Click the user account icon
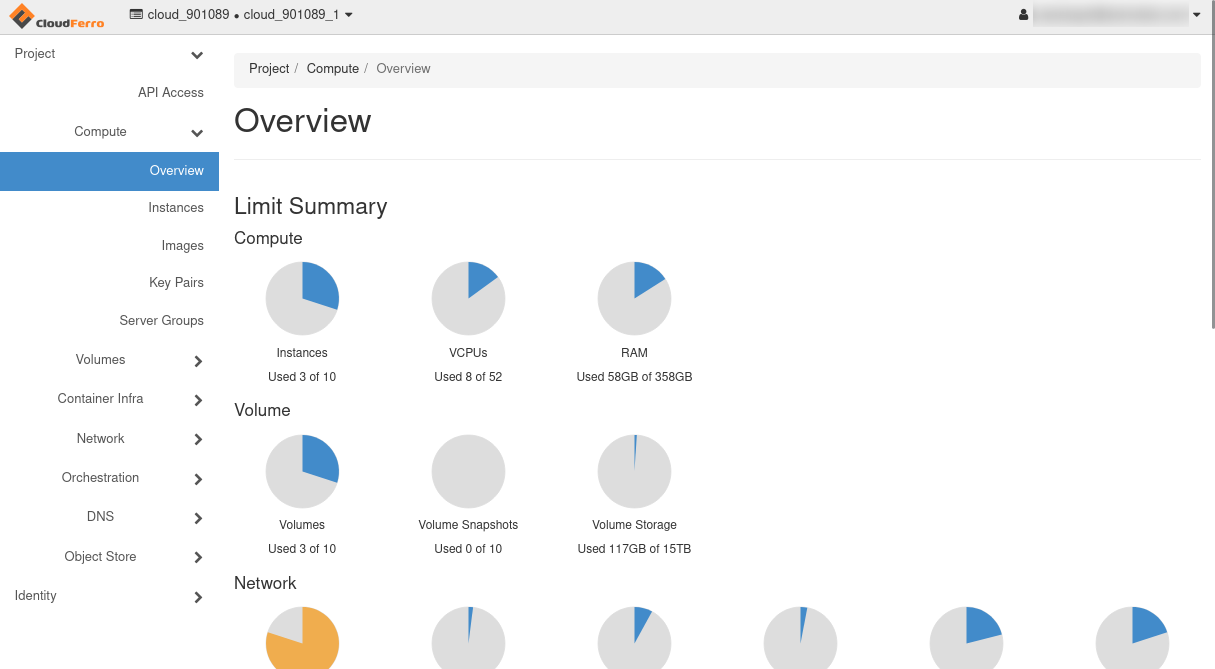This screenshot has height=669, width=1215. pos(1023,15)
